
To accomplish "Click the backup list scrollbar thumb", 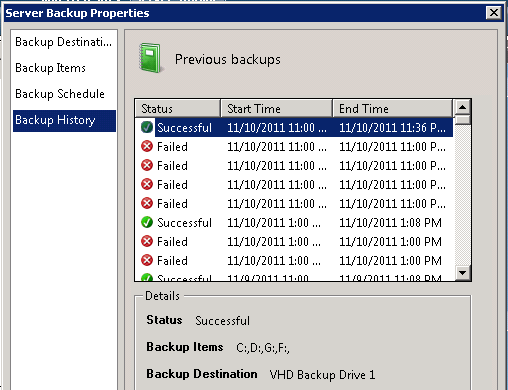I will [462, 120].
